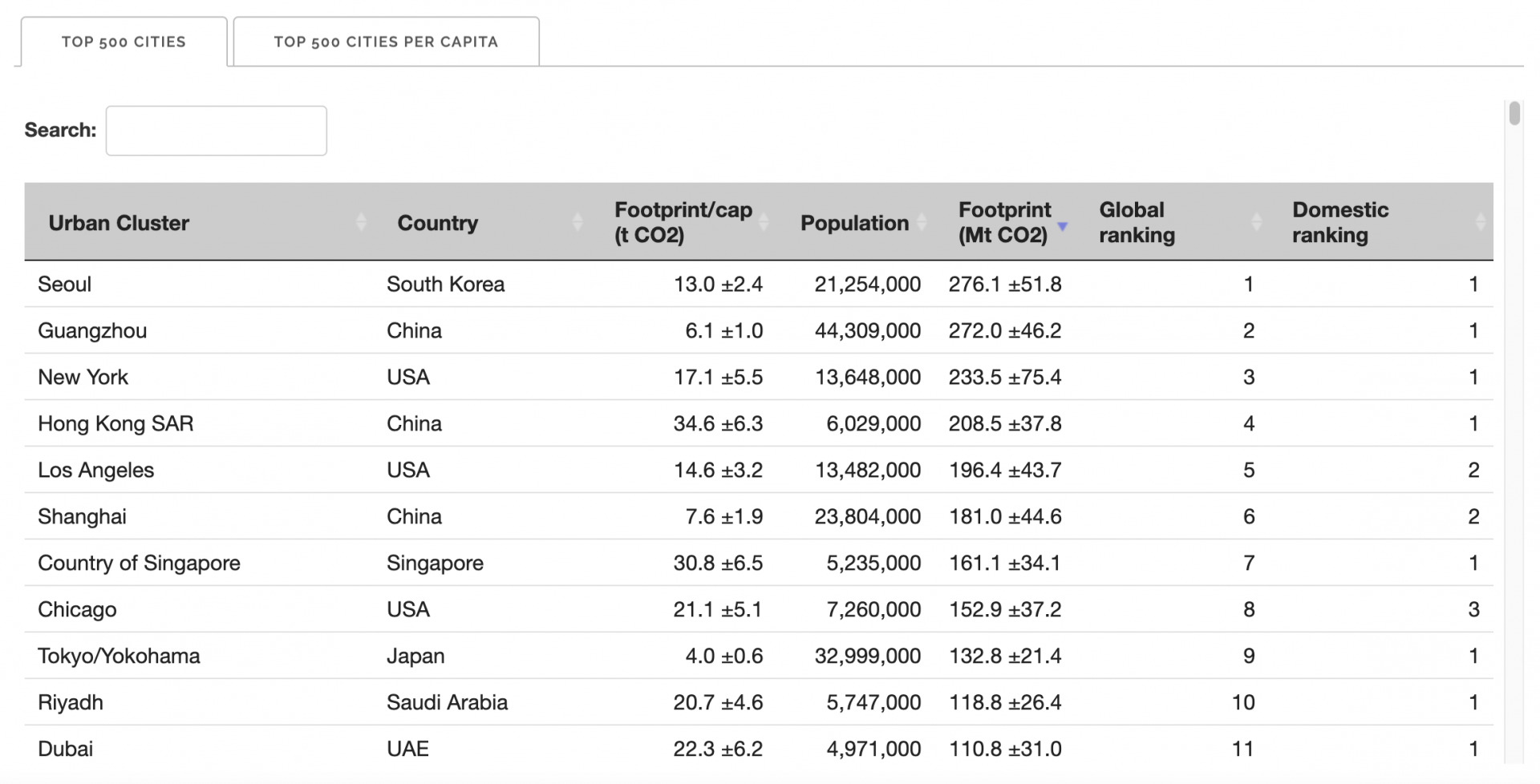This screenshot has width=1540, height=784.
Task: Select the Shanghai cell
Action: (x=82, y=516)
